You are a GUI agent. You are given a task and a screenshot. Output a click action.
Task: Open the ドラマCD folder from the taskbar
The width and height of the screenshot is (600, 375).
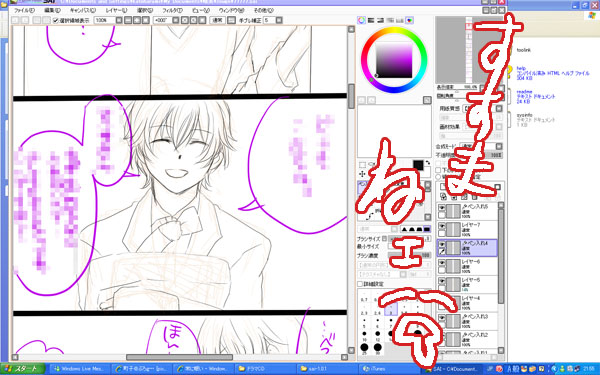[265, 369]
